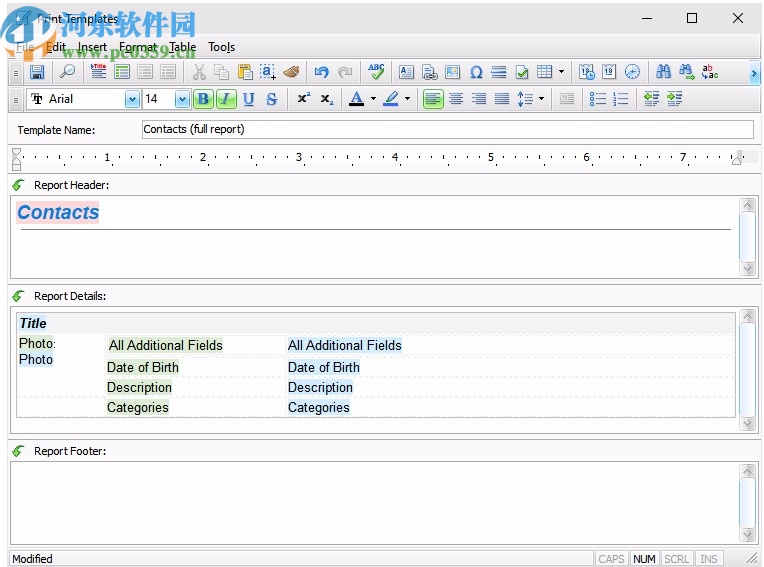764x567 pixels.
Task: Toggle subscript formatting
Action: (x=327, y=99)
